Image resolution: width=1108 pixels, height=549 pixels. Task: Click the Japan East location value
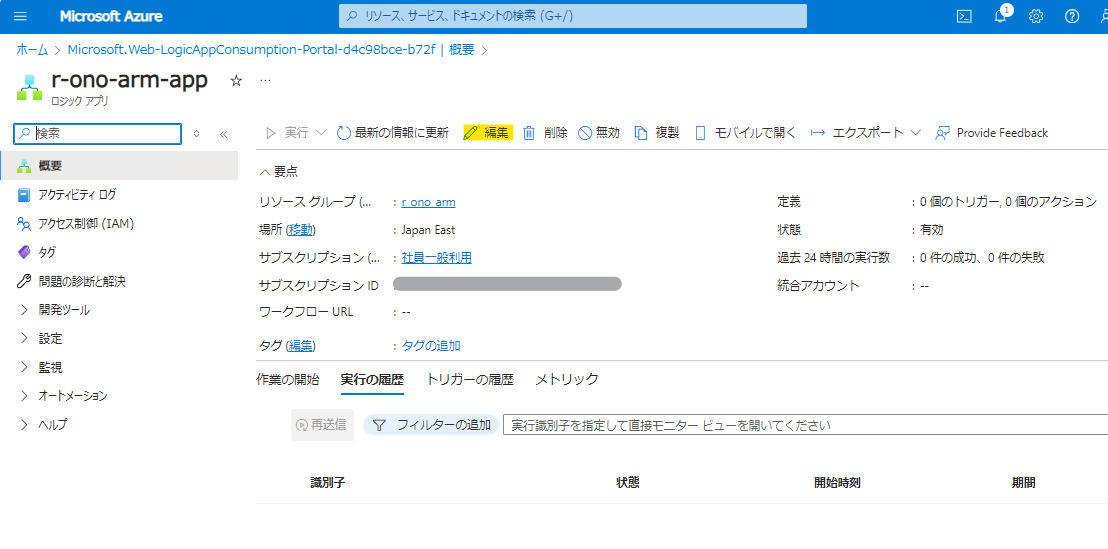[x=428, y=230]
